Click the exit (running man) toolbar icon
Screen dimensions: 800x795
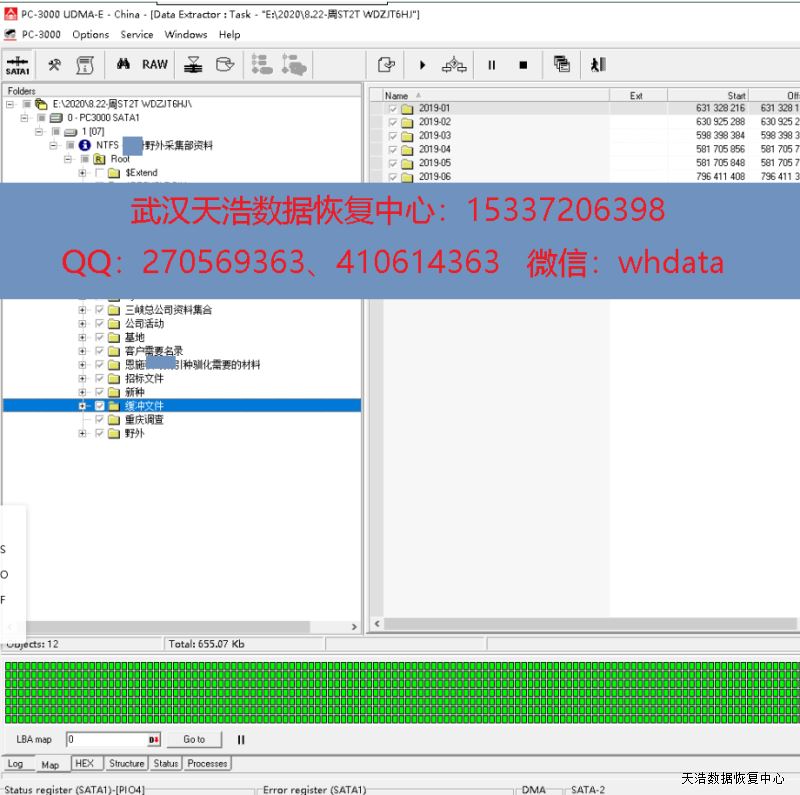point(598,65)
